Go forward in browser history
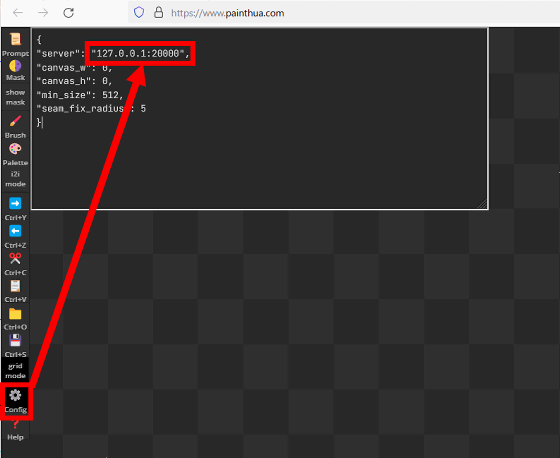Viewport: 560px width, 458px height. (x=43, y=13)
